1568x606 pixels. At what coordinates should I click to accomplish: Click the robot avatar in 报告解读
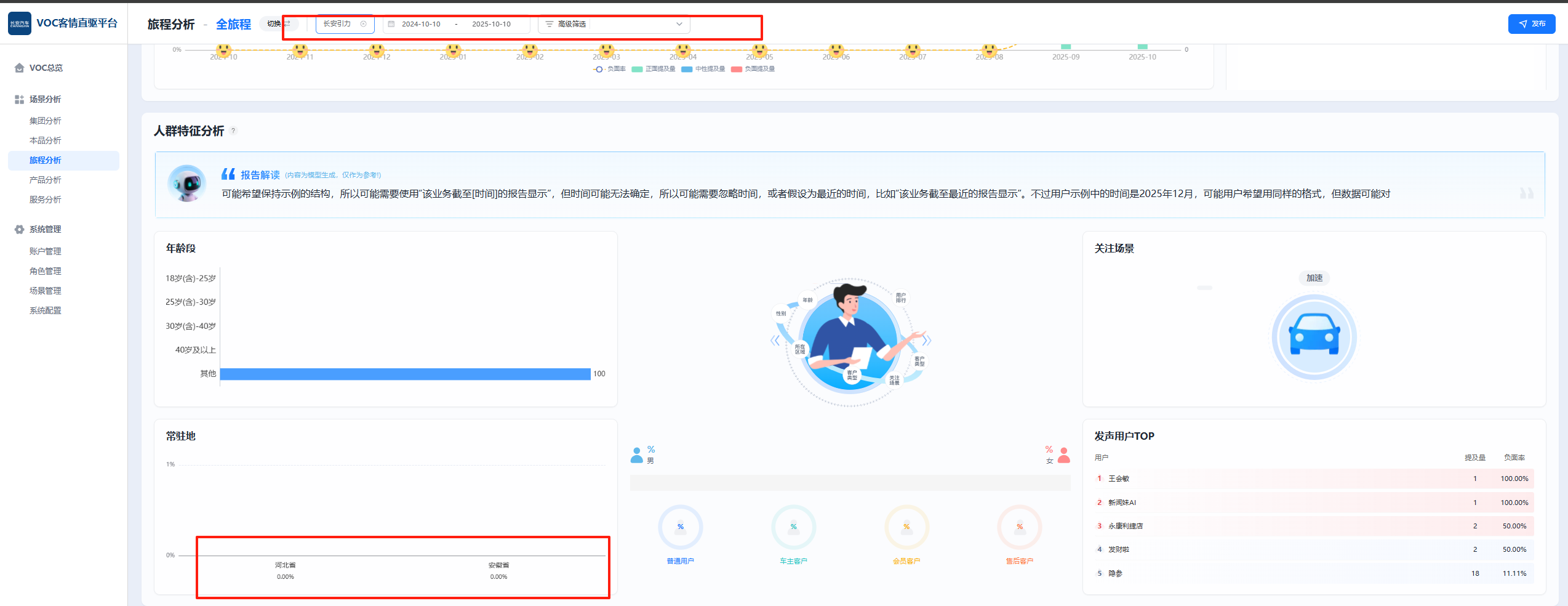click(x=187, y=184)
